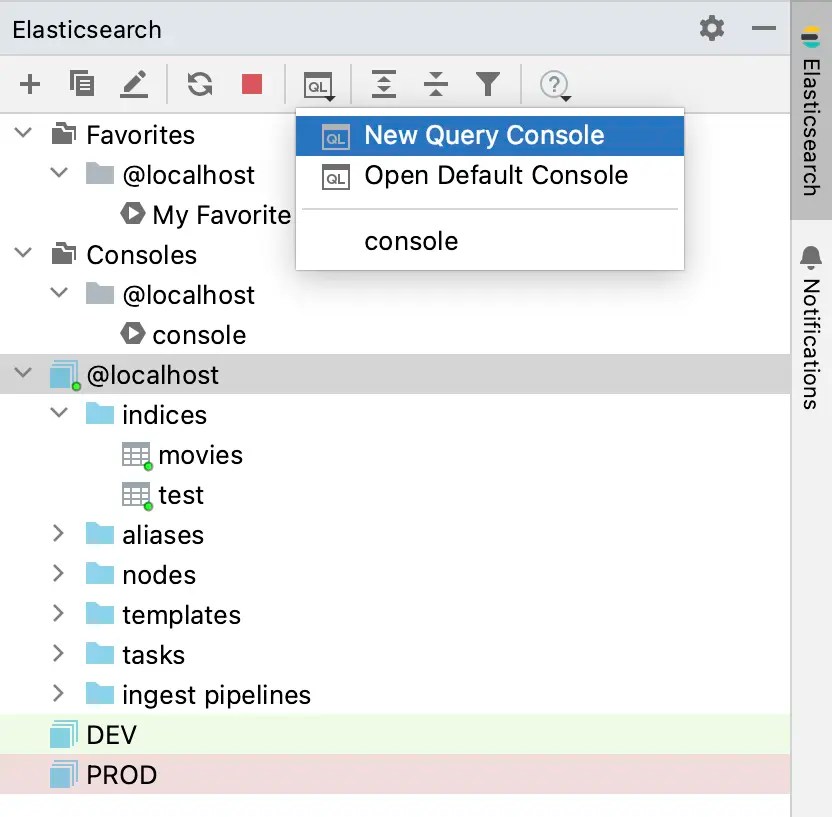Collapse @localhost under Favorites

(x=59, y=172)
